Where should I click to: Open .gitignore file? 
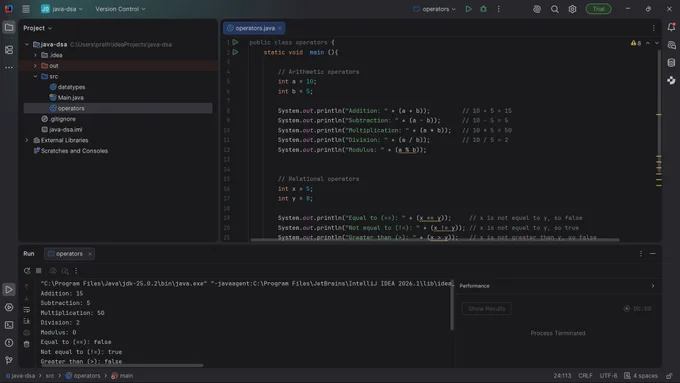point(62,119)
